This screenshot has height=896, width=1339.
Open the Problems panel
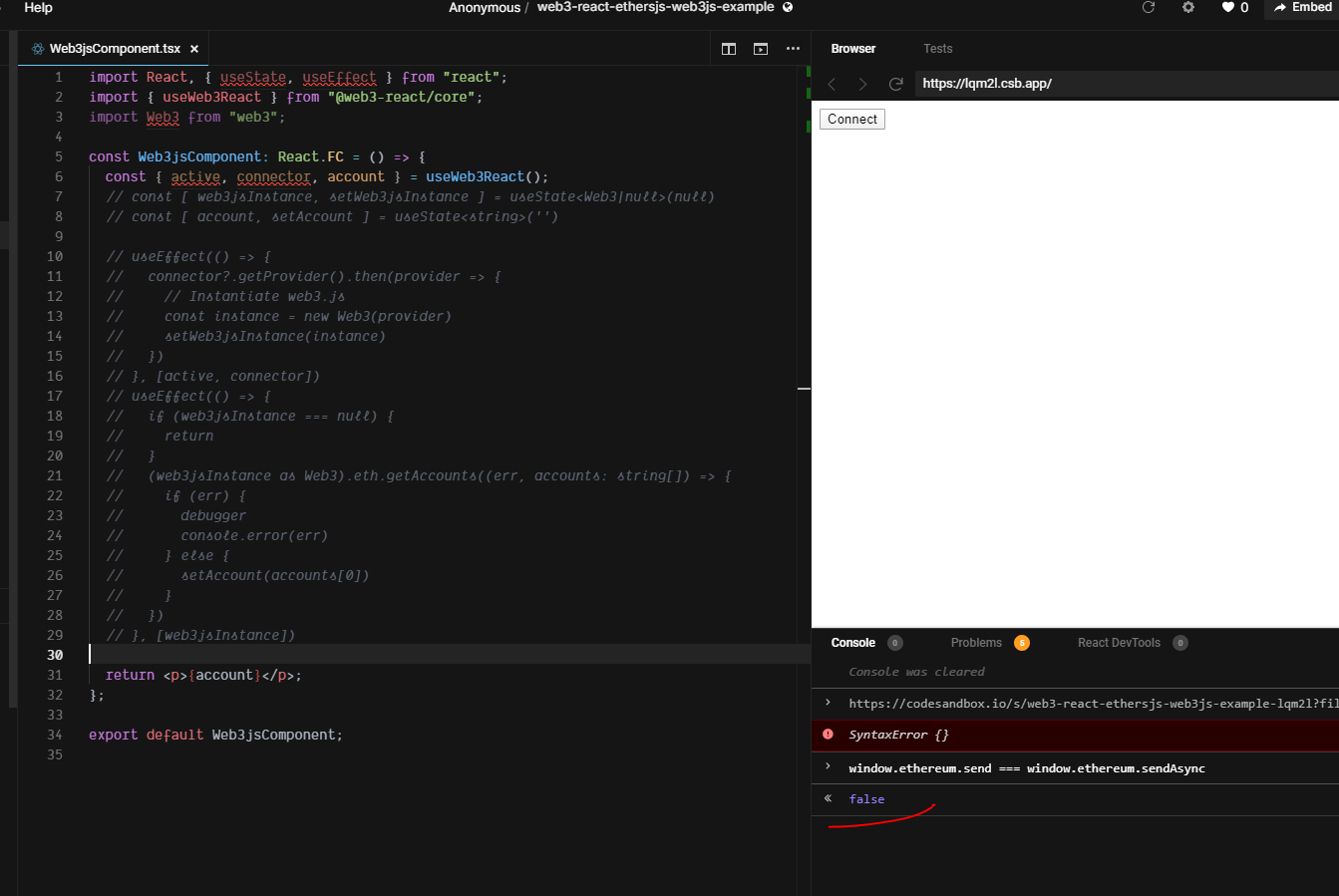976,642
